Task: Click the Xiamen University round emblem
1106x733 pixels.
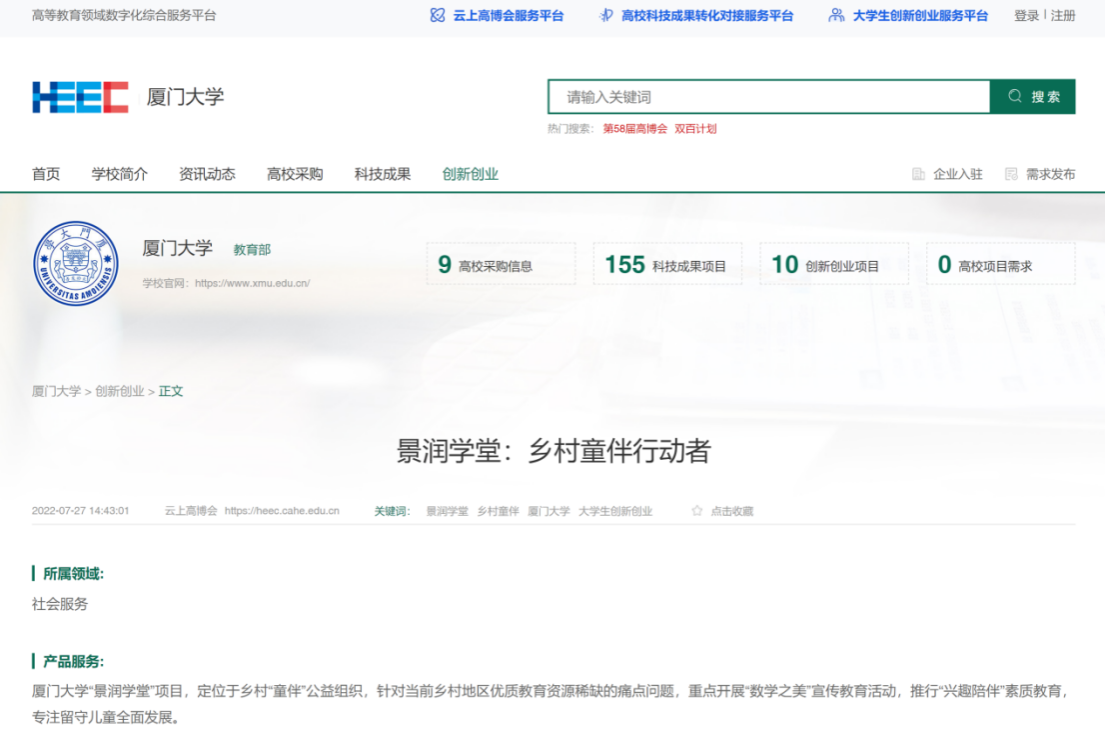Action: (x=76, y=263)
